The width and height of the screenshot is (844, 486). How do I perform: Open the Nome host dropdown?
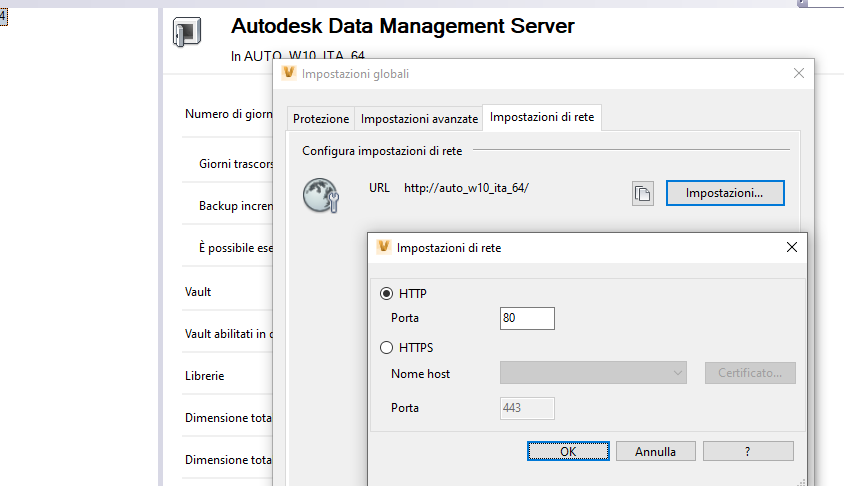(x=593, y=374)
